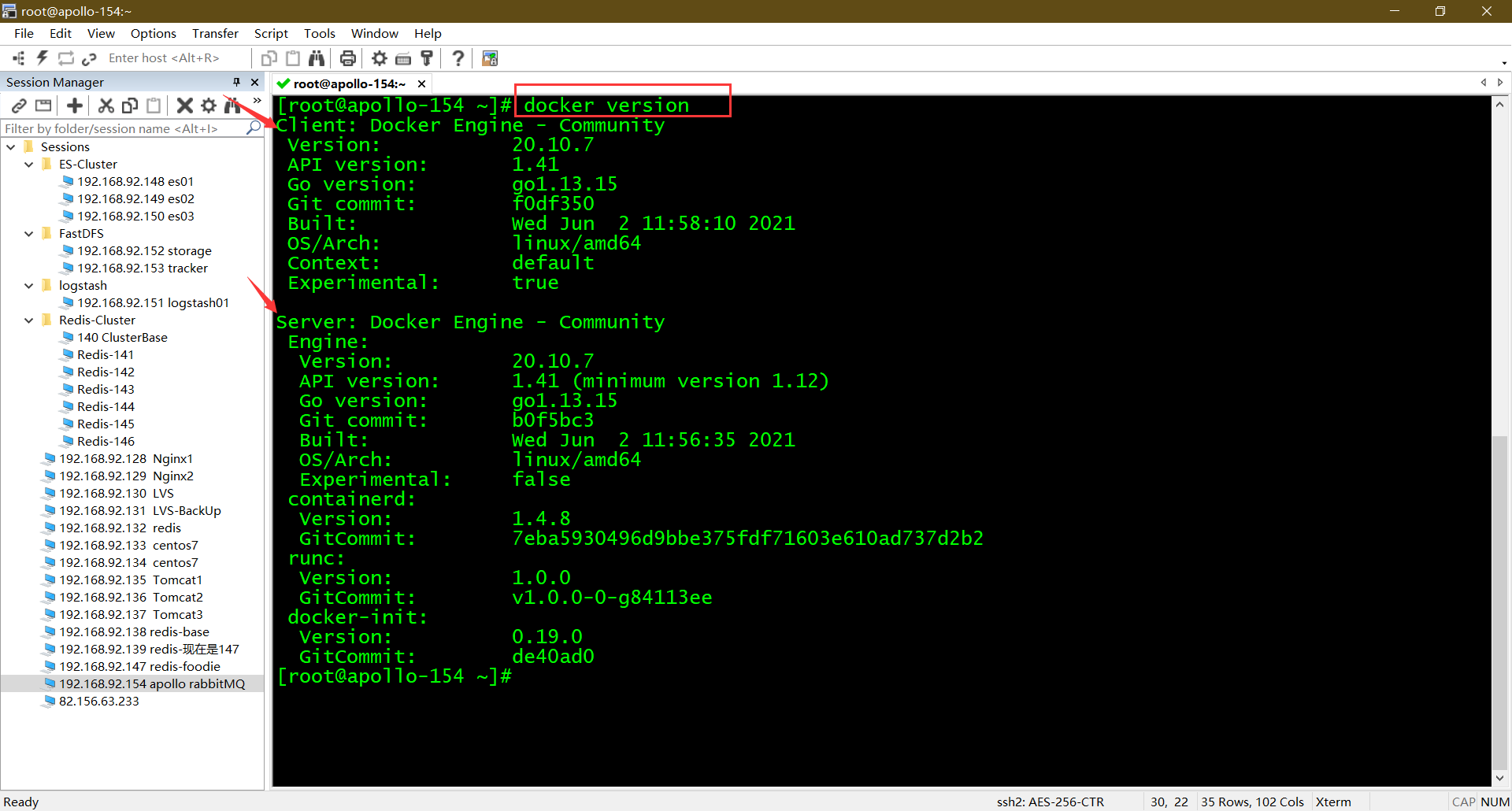This screenshot has width=1512, height=811.
Task: Pin the Session Manager panel
Action: click(236, 82)
